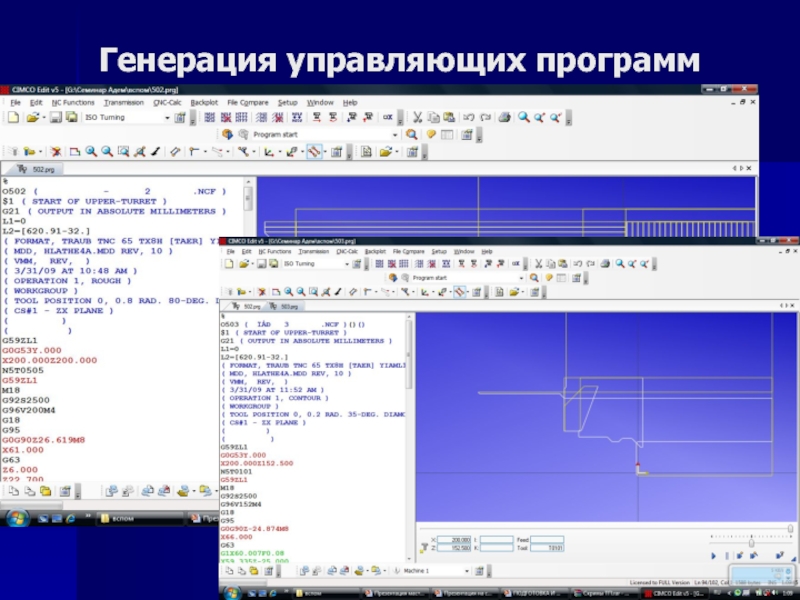Click the Paste clipboard icon in the back window toolbar

tap(449, 117)
